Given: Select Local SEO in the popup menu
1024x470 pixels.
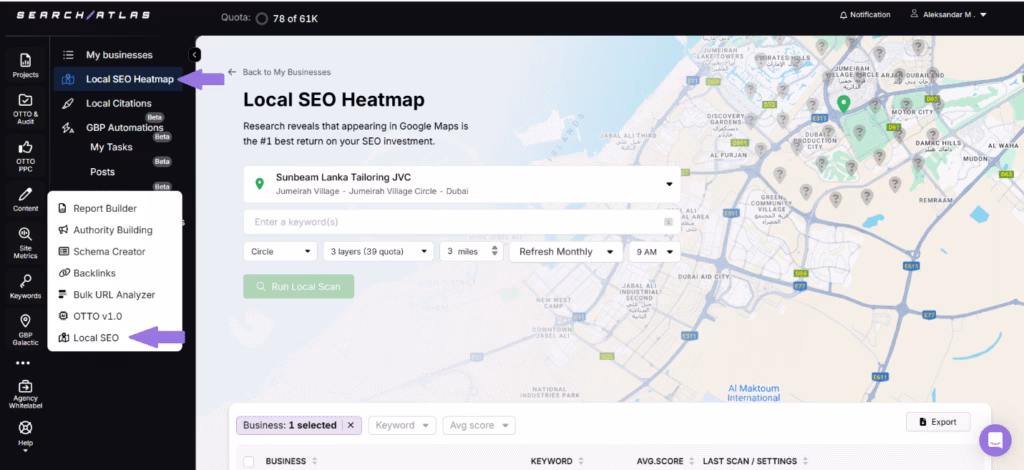Looking at the screenshot, I should (x=96, y=338).
